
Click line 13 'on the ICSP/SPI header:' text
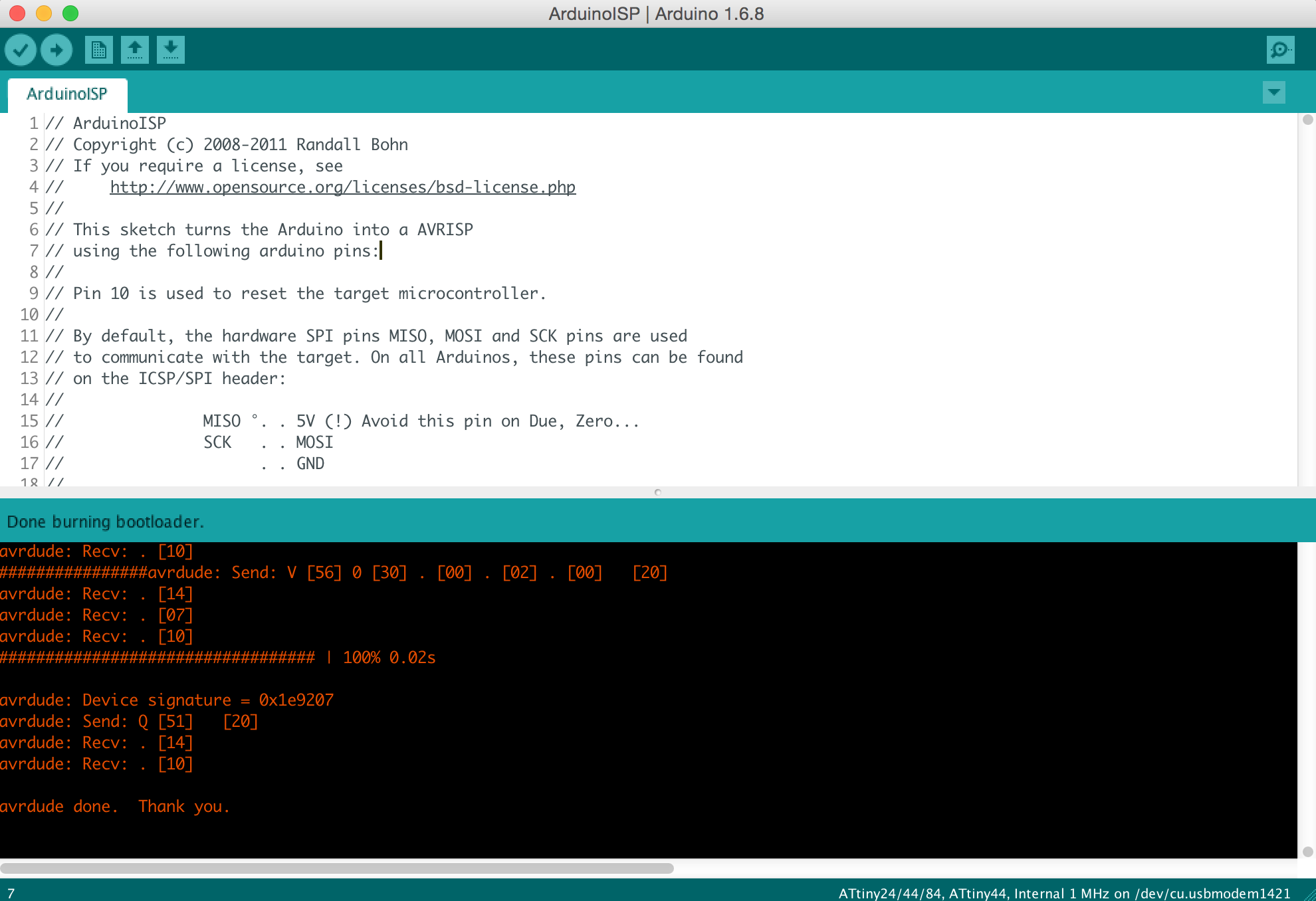(165, 379)
